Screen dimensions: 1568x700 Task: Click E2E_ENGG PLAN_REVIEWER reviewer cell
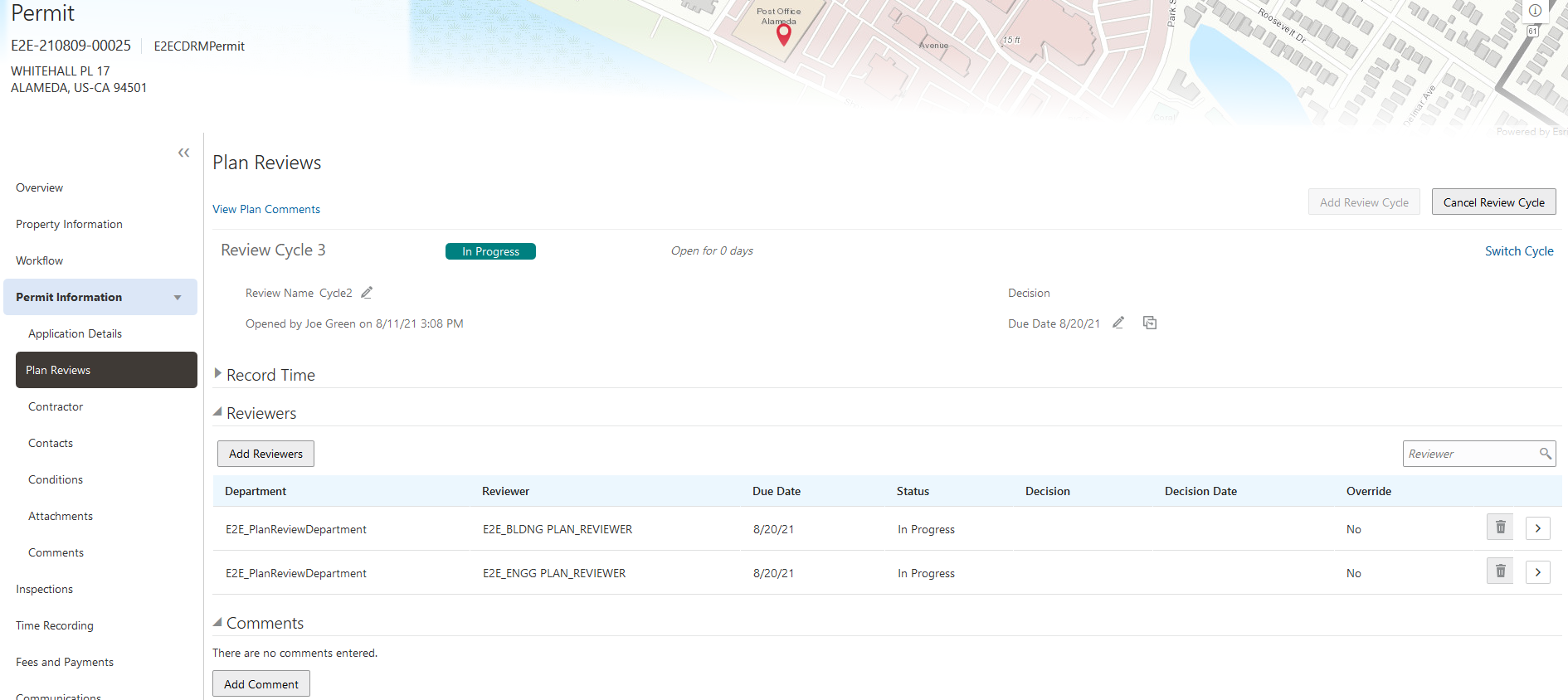(x=554, y=573)
